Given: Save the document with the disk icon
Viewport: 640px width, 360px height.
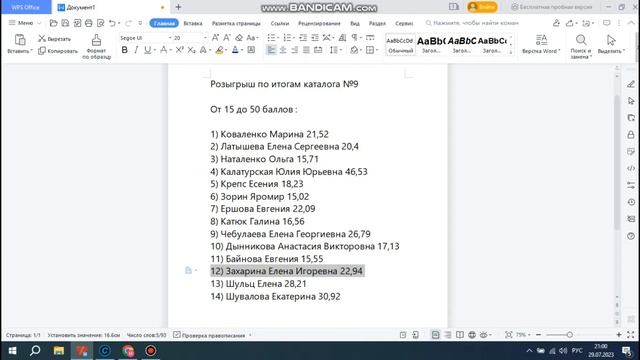Looking at the screenshot, I should [x=65, y=23].
